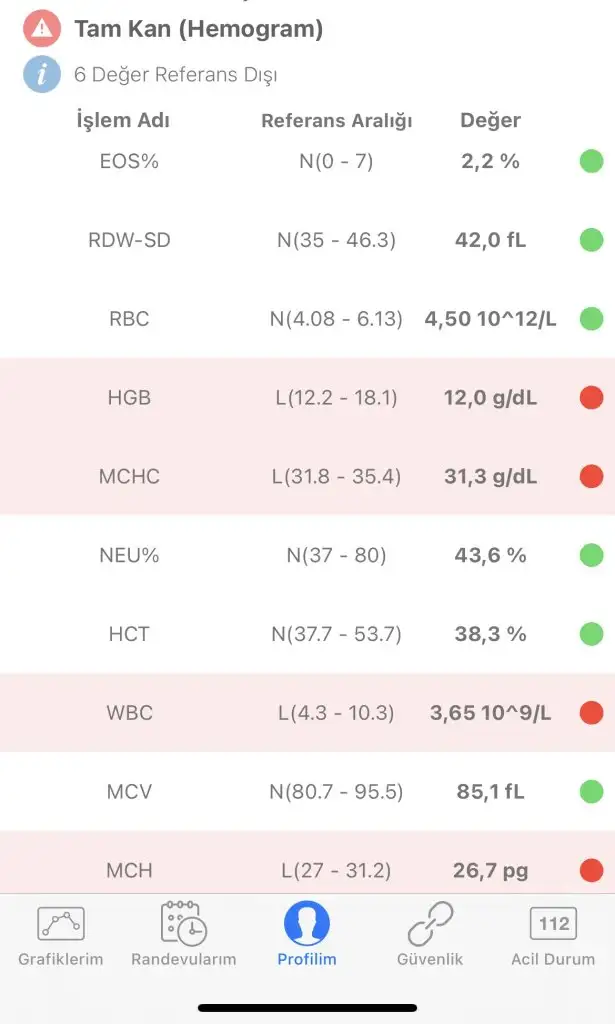This screenshot has width=615, height=1024.
Task: Open Randevularım calendar icon
Action: pyautogui.click(x=183, y=923)
